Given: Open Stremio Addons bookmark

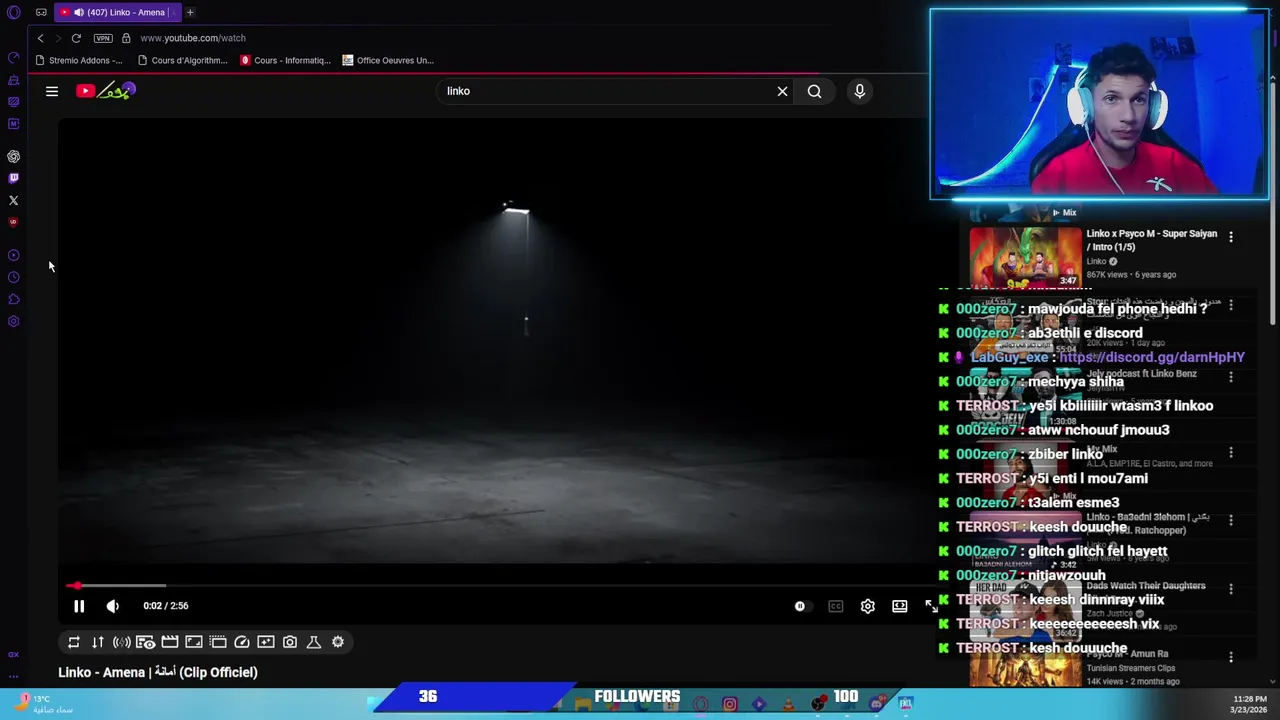Looking at the screenshot, I should coord(78,60).
